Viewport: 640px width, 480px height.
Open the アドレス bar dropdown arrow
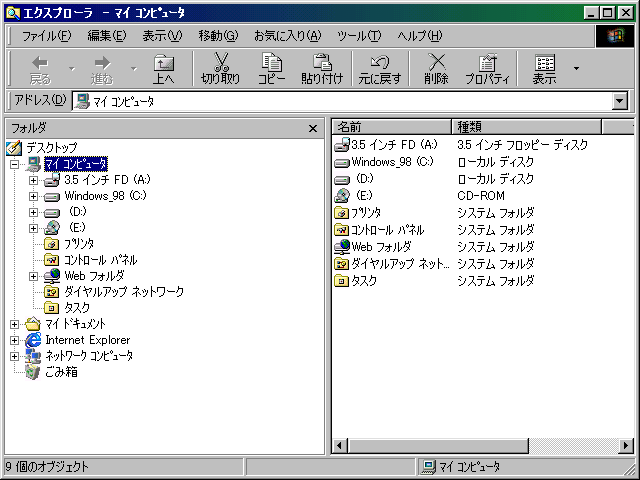coord(620,101)
